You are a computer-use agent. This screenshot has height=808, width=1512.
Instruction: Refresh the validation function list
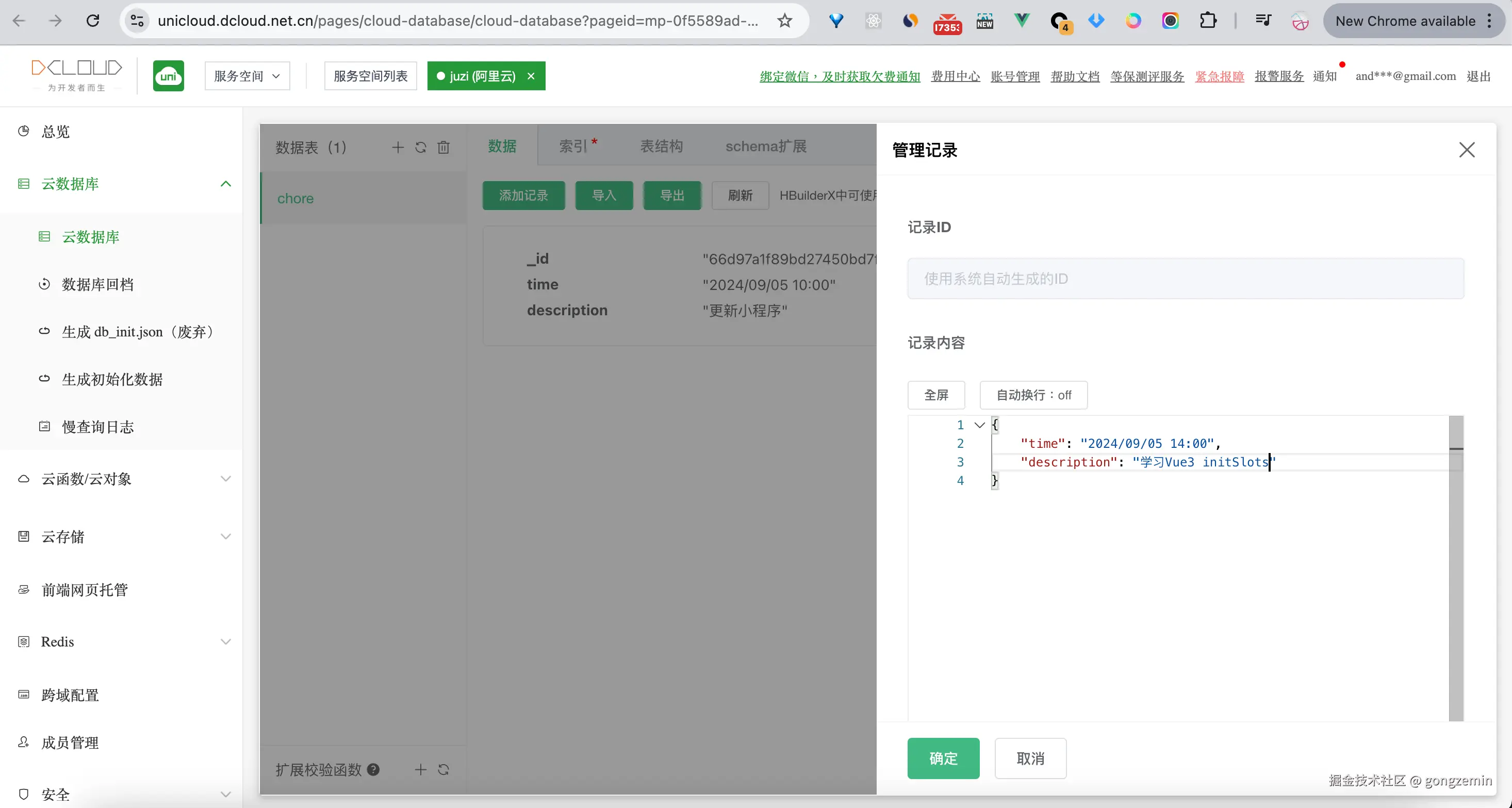tap(443, 770)
